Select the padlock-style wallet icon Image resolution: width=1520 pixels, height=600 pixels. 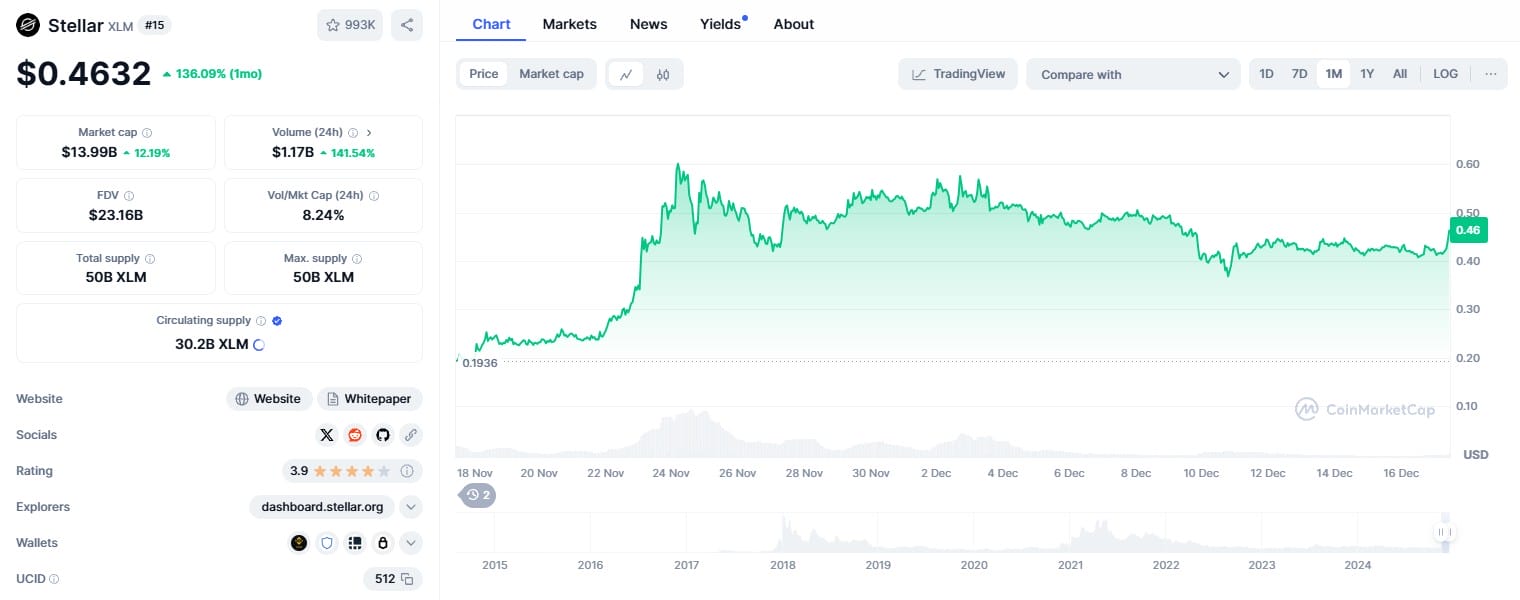[x=381, y=543]
